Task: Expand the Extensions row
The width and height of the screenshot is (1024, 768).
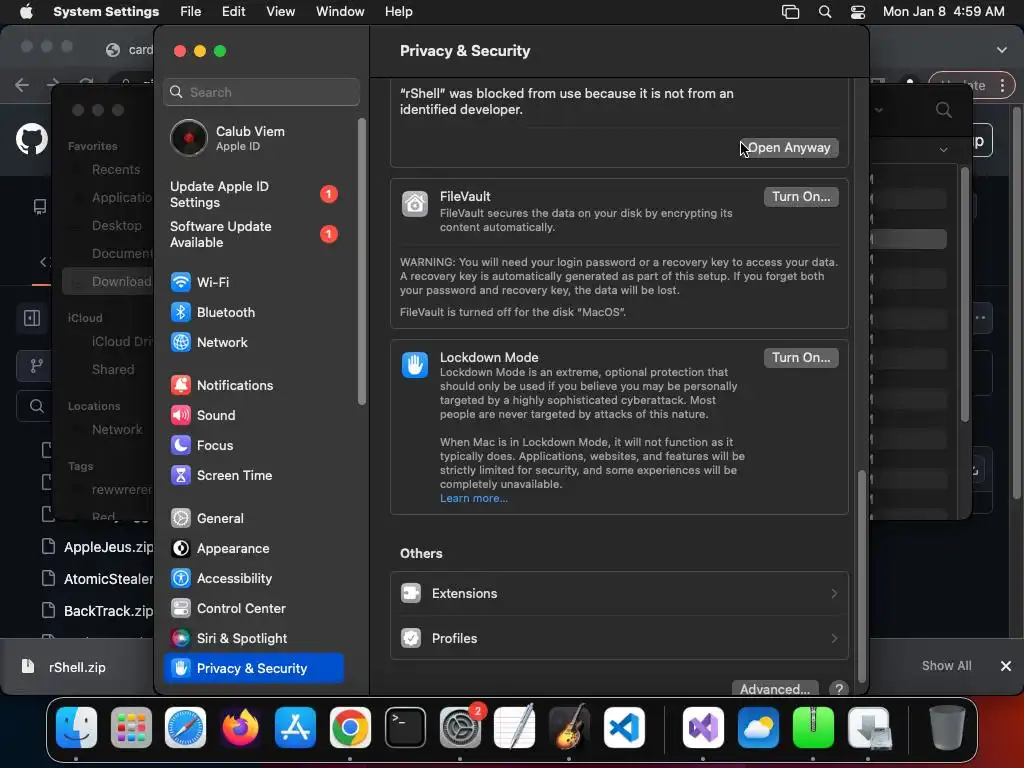Action: 619,594
